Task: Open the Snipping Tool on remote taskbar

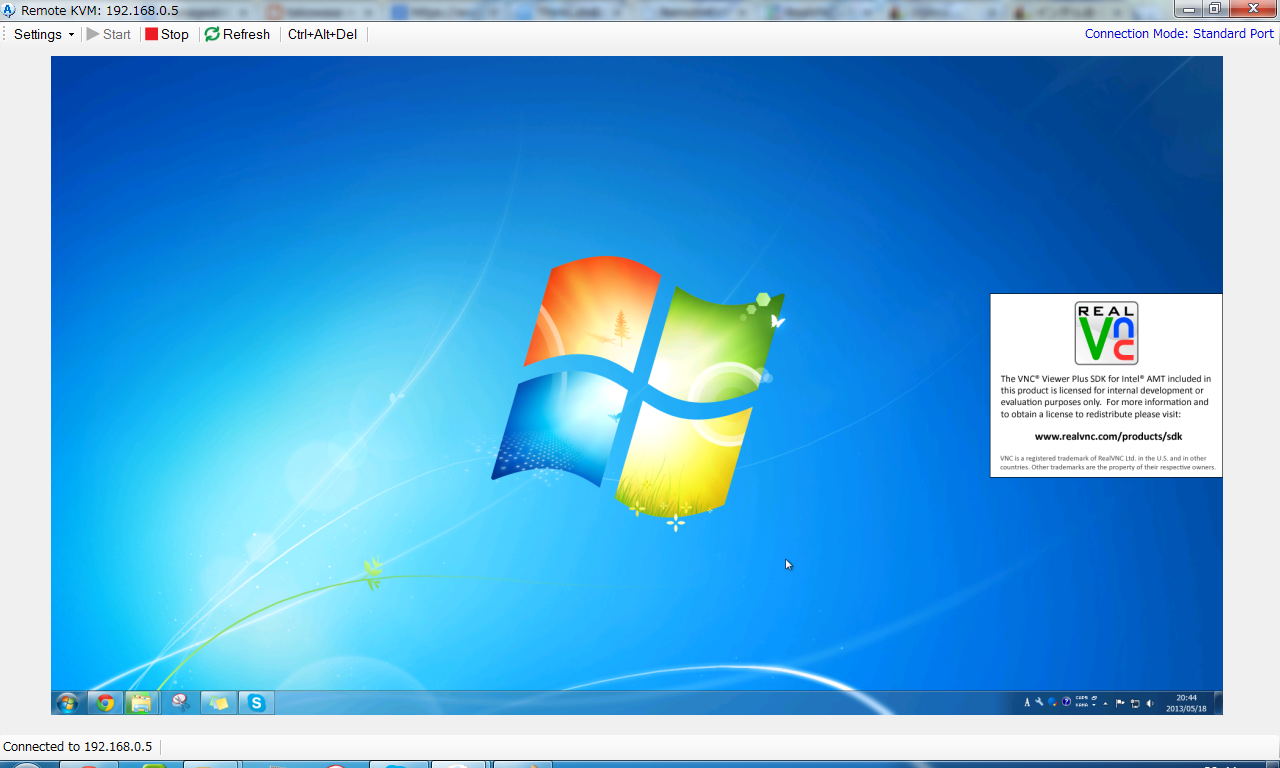Action: (181, 703)
